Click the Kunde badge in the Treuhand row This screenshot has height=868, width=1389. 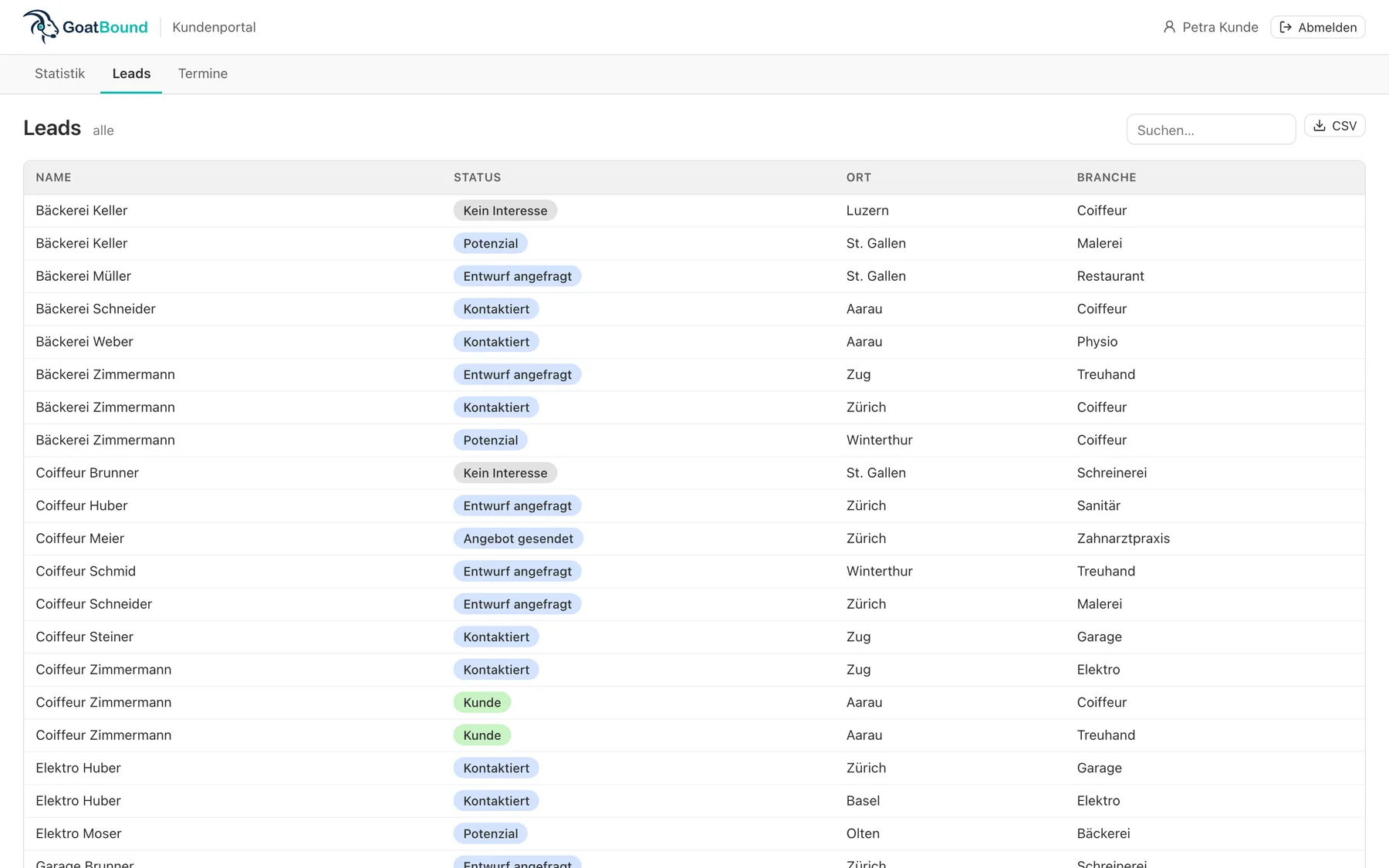[482, 735]
